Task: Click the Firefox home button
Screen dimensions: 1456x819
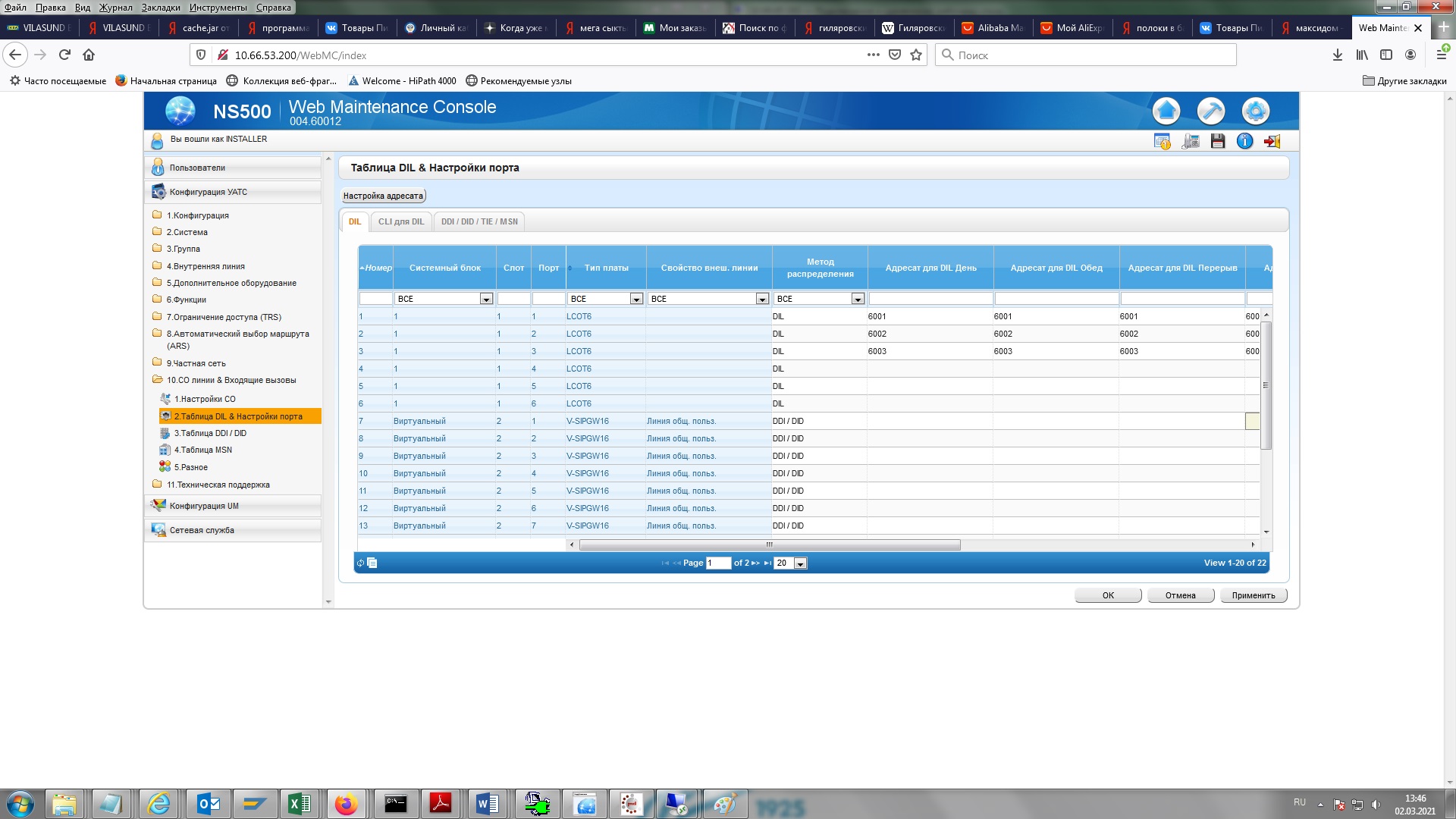Action: tap(89, 55)
